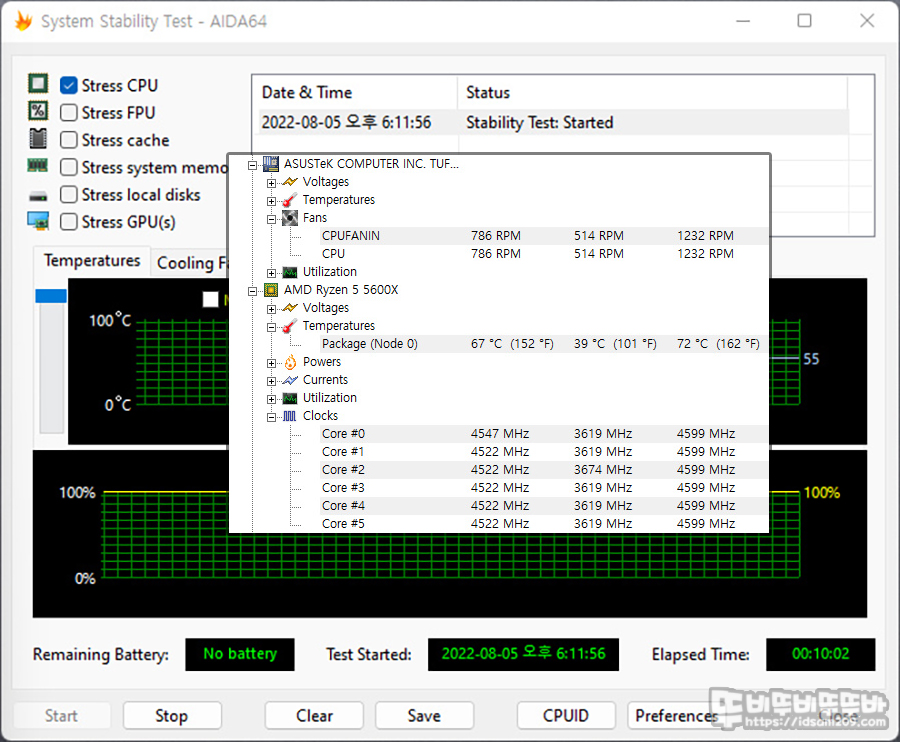This screenshot has width=900, height=742.
Task: Enable the Stress FPU checkbox
Action: click(68, 112)
